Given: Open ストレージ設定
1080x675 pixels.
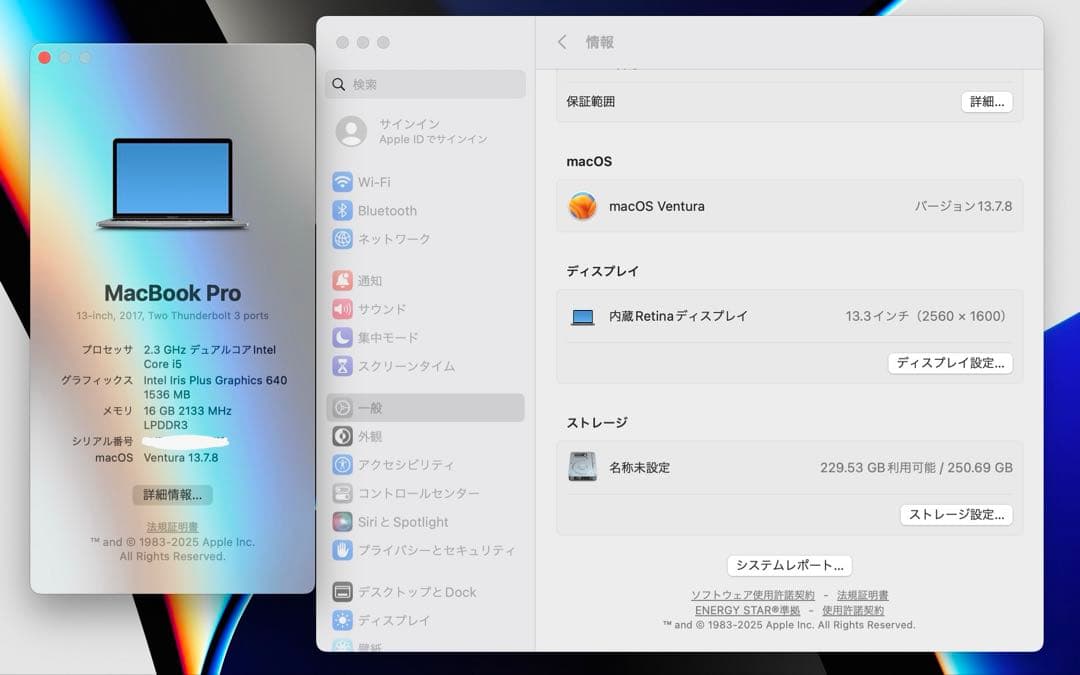Looking at the screenshot, I should pyautogui.click(x=956, y=515).
